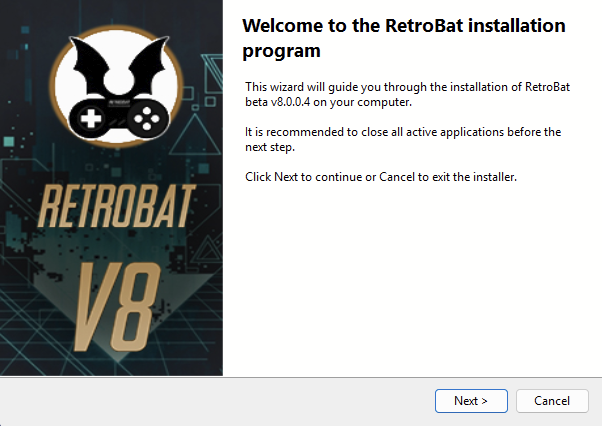Click the word 'program' in the heading
The image size is (602, 426).
pyautogui.click(x=281, y=50)
